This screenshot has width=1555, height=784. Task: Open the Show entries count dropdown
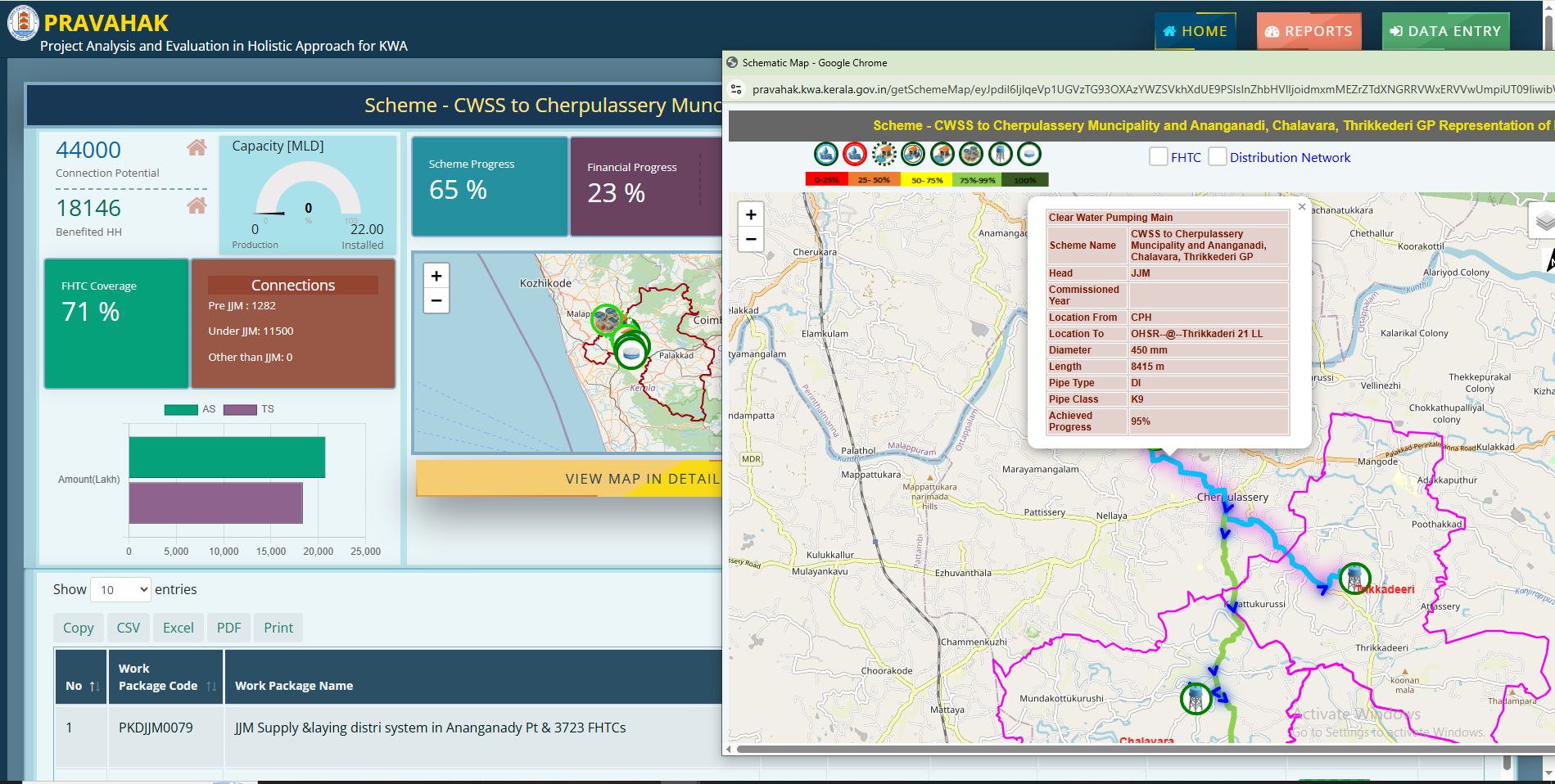(x=121, y=589)
